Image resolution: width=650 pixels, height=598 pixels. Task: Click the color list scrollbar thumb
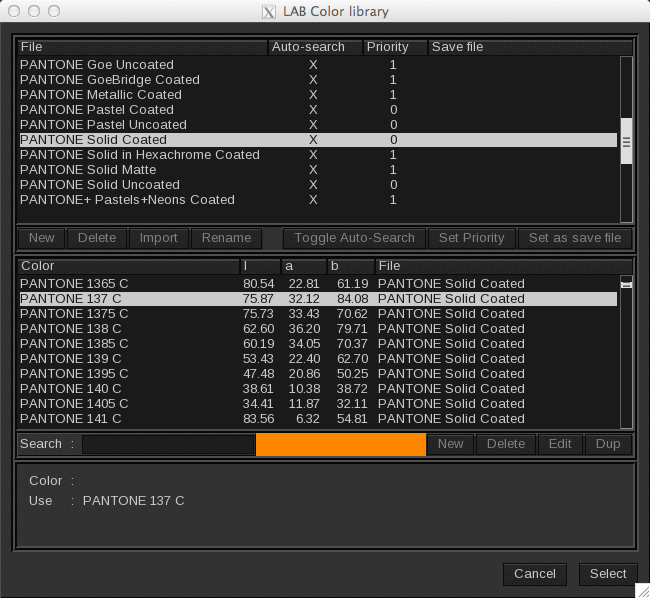pos(626,285)
